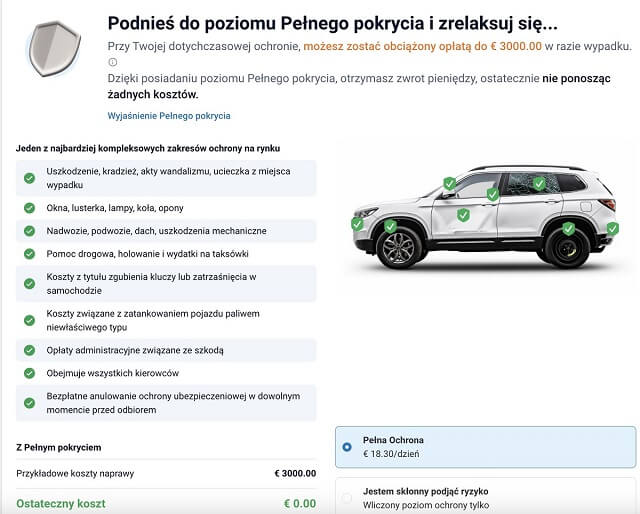Click the shield check on the rear wheel
The image size is (640, 514).
[x=568, y=229]
